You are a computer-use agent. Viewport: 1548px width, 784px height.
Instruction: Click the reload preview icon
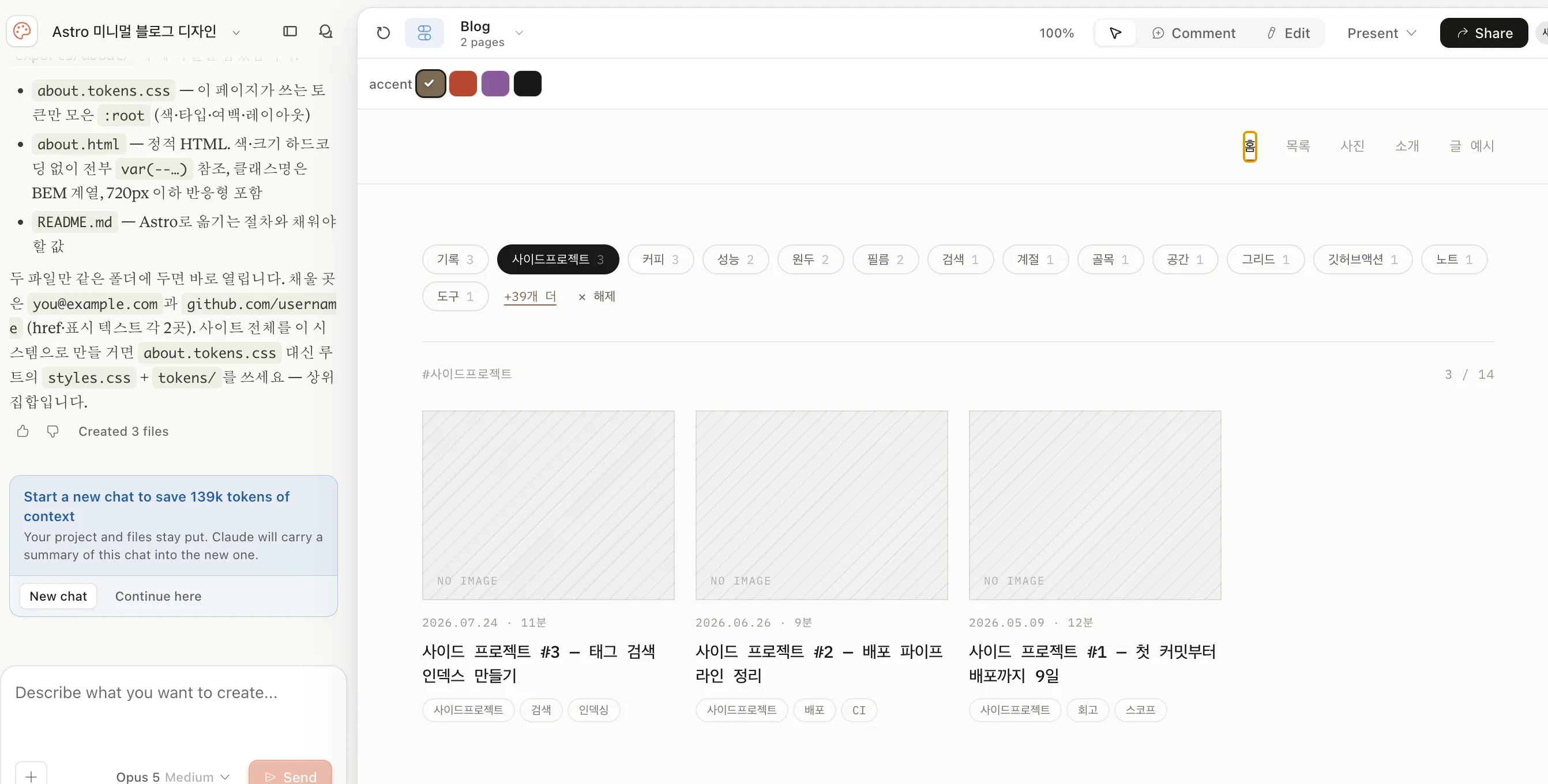click(384, 33)
